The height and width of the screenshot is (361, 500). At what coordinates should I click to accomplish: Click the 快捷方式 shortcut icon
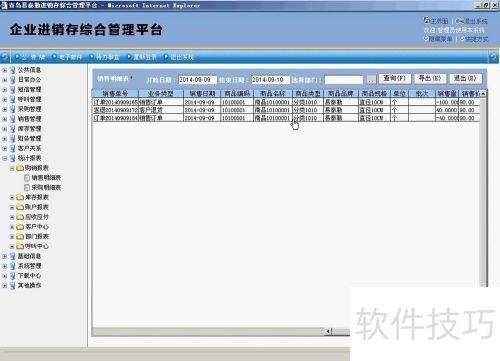(462, 39)
